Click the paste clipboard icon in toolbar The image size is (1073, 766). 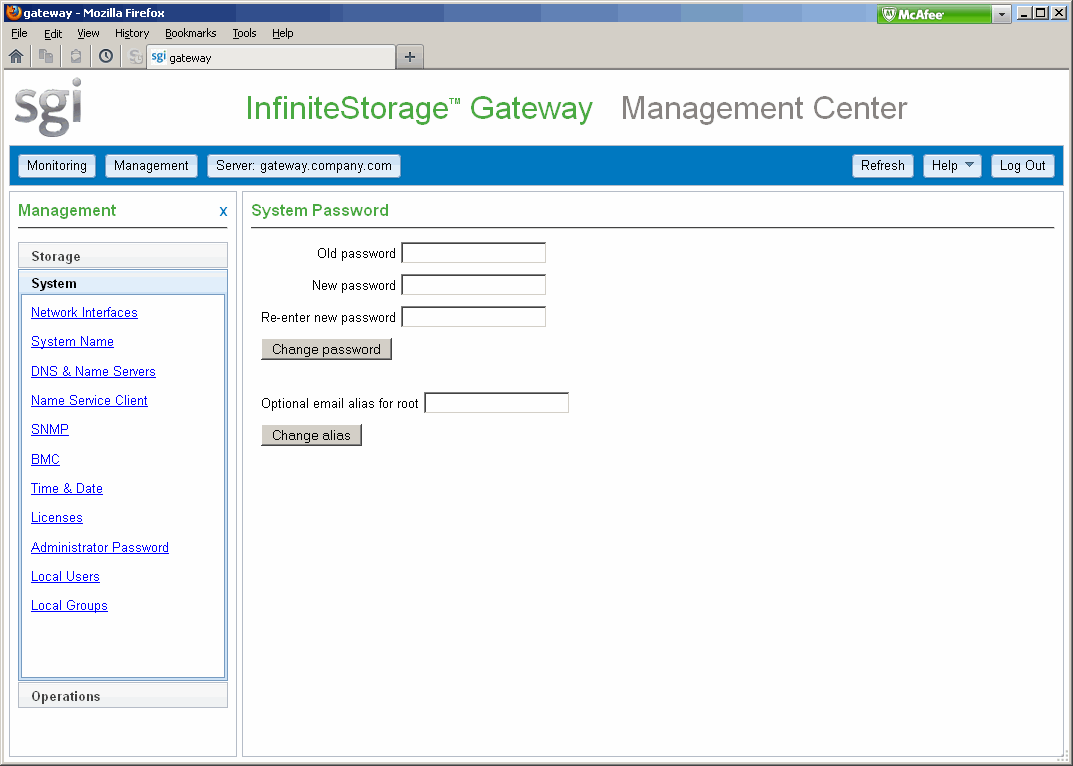pos(76,56)
